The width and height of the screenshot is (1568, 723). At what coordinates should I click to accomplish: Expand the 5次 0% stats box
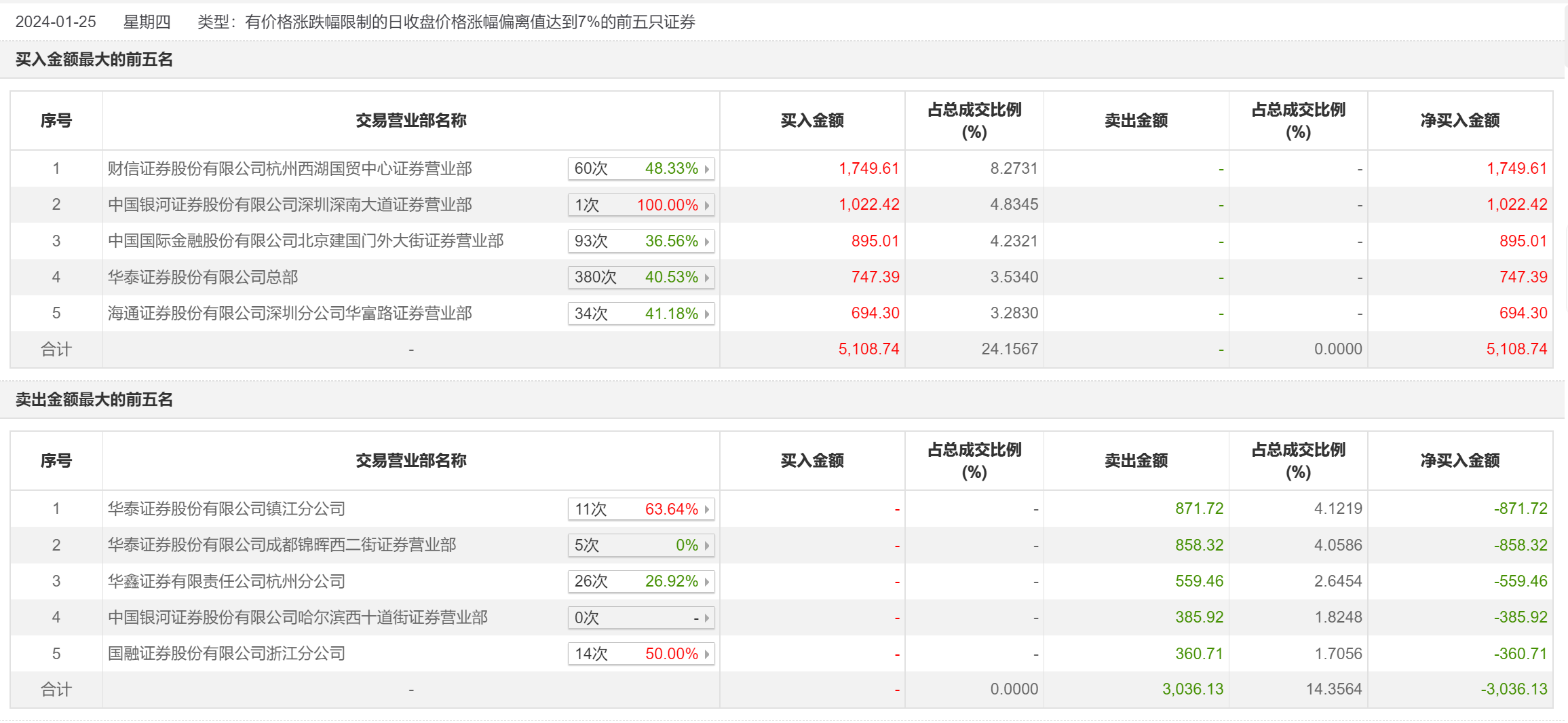click(x=641, y=545)
